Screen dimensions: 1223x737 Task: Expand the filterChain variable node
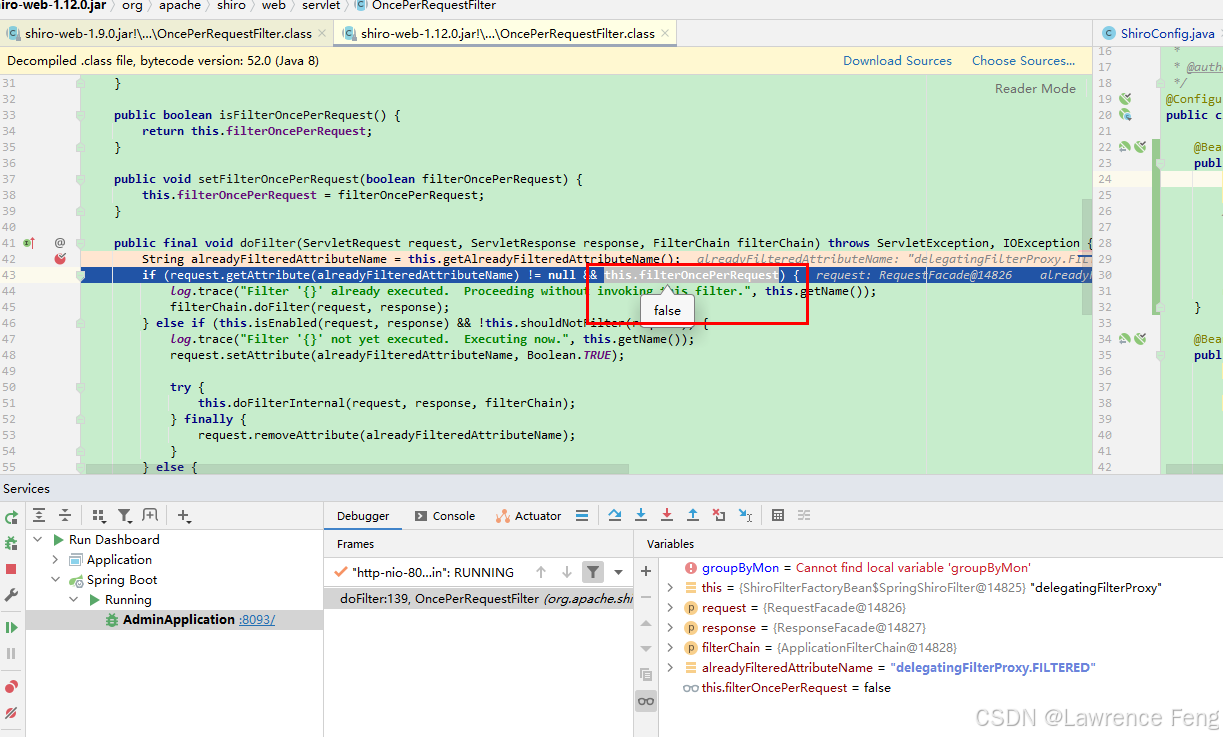(670, 647)
